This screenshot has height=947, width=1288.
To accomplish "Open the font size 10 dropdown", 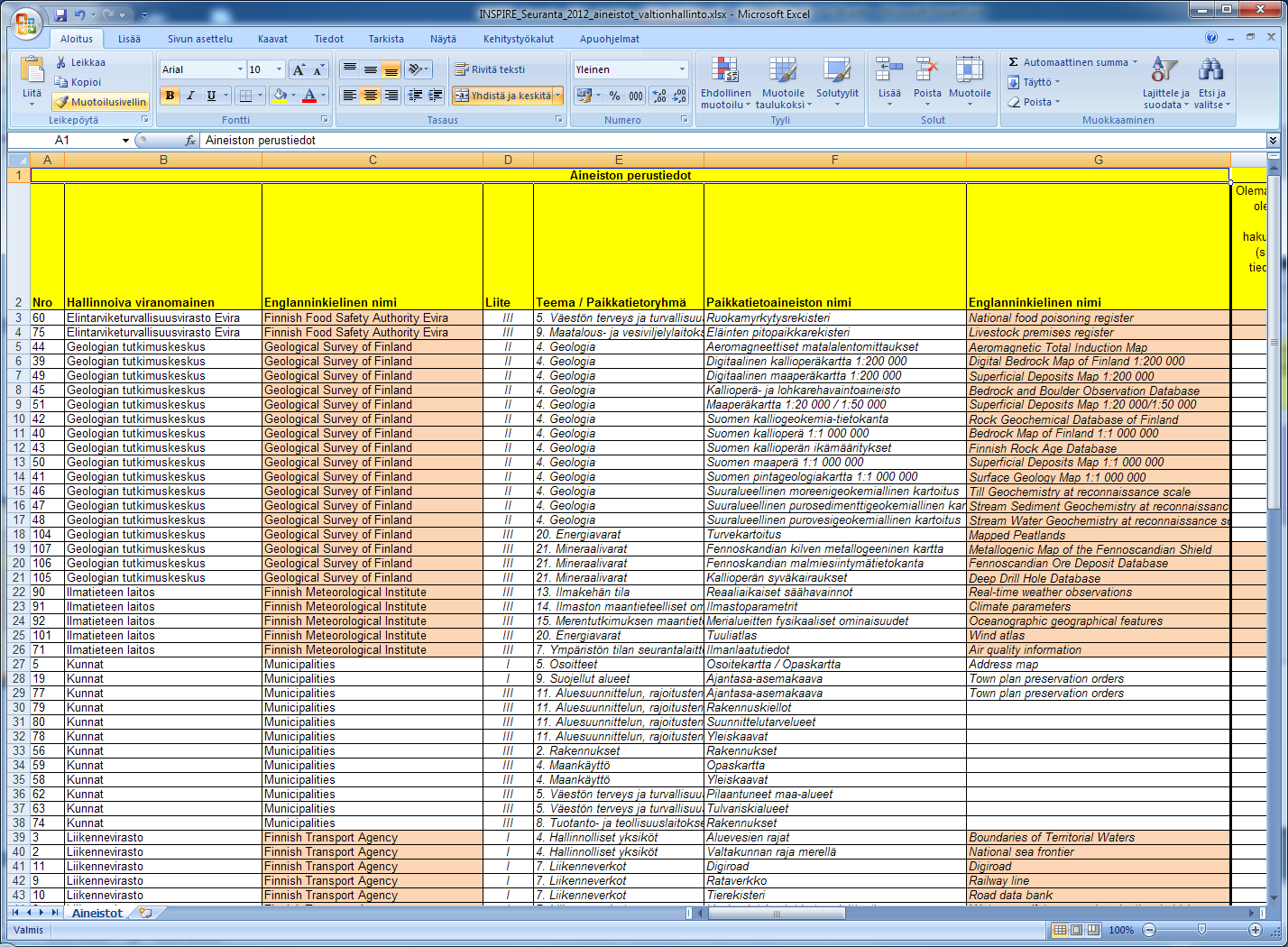I will tap(279, 69).
